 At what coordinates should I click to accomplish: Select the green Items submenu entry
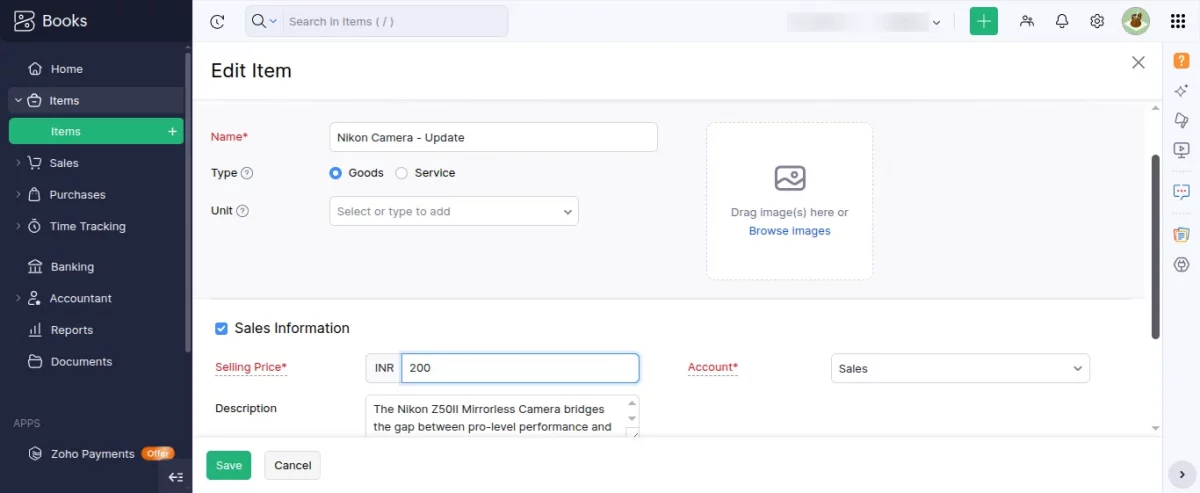96,131
